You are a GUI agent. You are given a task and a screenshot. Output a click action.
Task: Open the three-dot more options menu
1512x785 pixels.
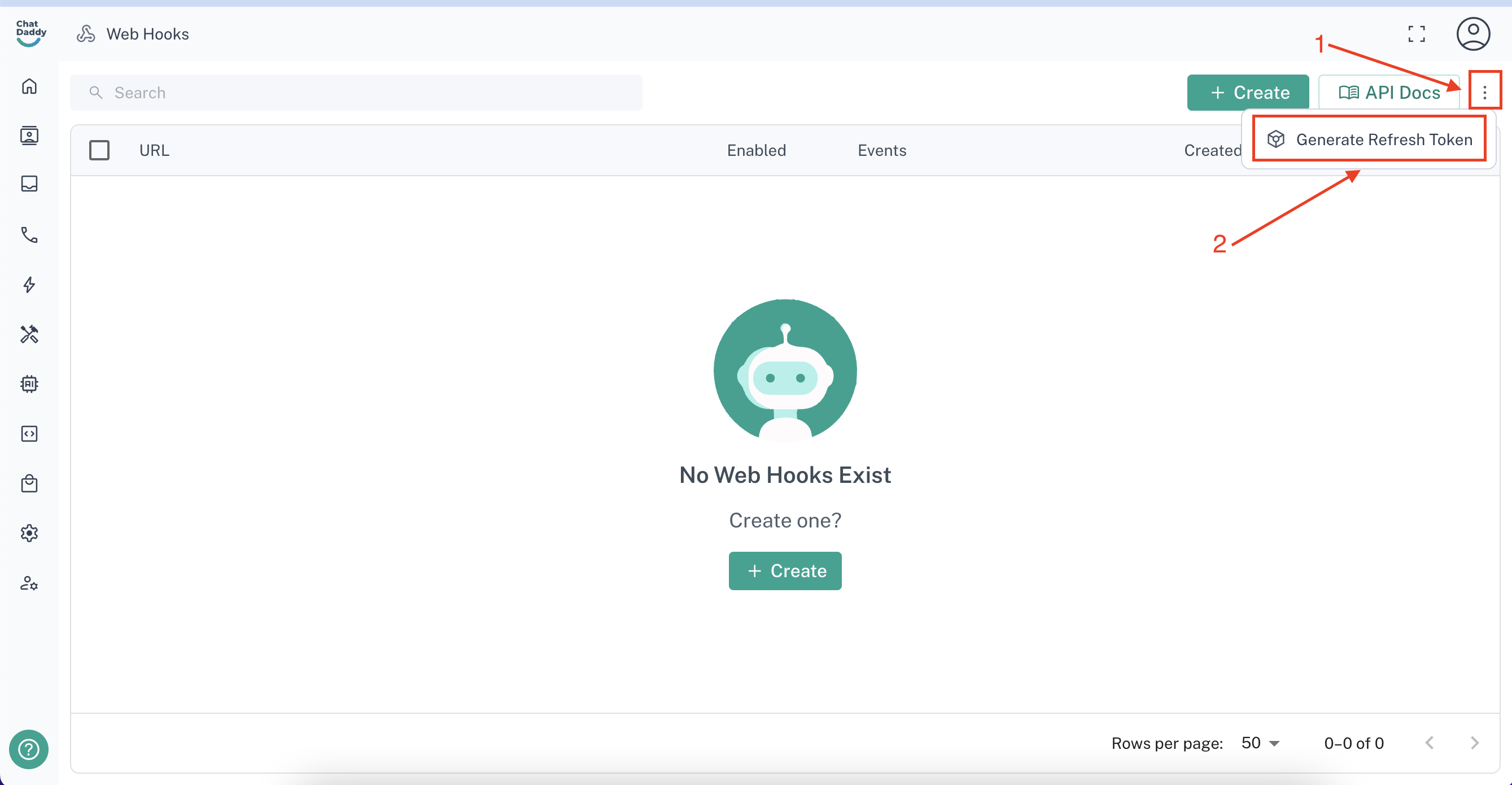[x=1484, y=92]
